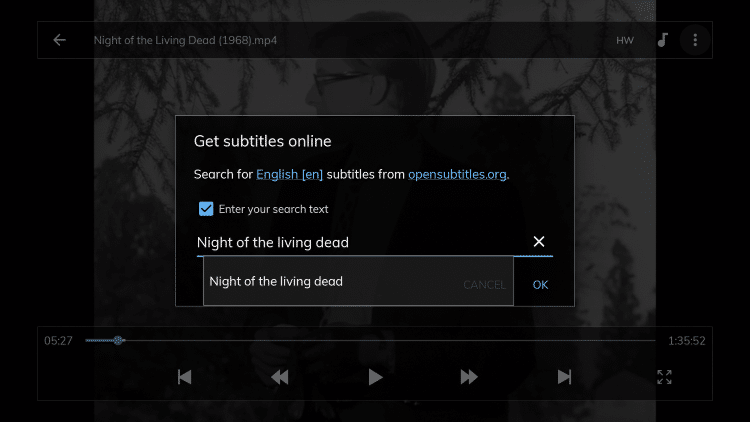This screenshot has height=422, width=750.
Task: Clear the search text with the X icon
Action: coord(539,242)
